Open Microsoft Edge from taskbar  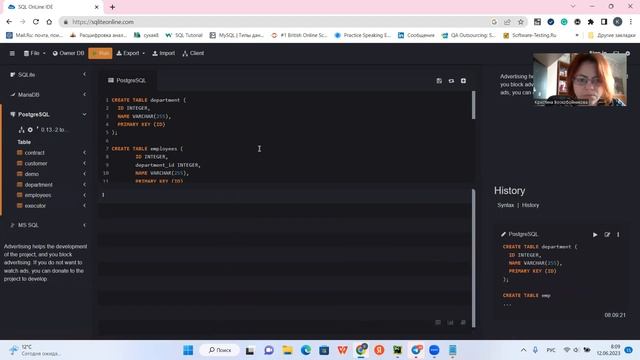(x=306, y=350)
